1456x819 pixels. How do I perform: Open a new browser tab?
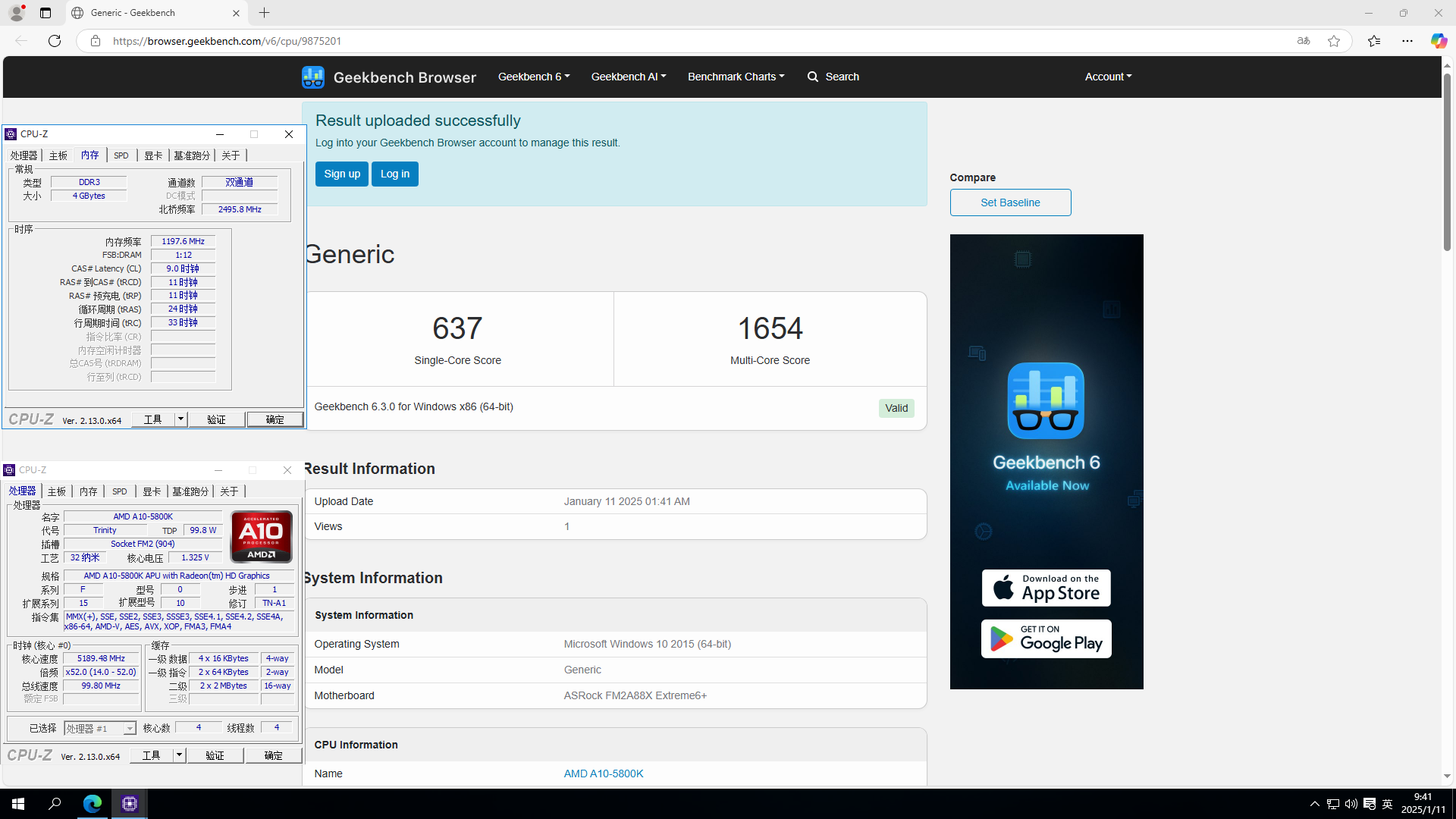pyautogui.click(x=264, y=13)
